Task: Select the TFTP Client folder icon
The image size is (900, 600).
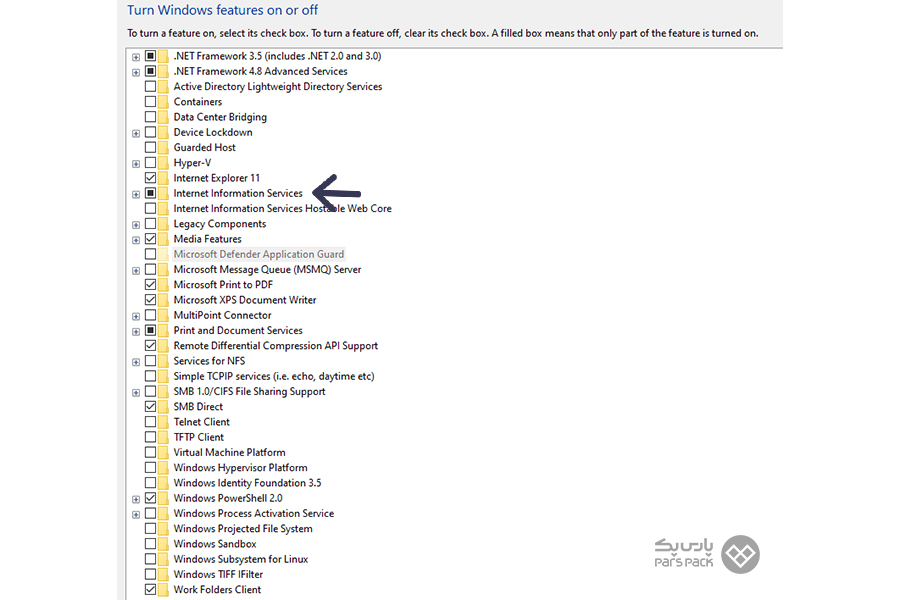Action: [x=163, y=437]
